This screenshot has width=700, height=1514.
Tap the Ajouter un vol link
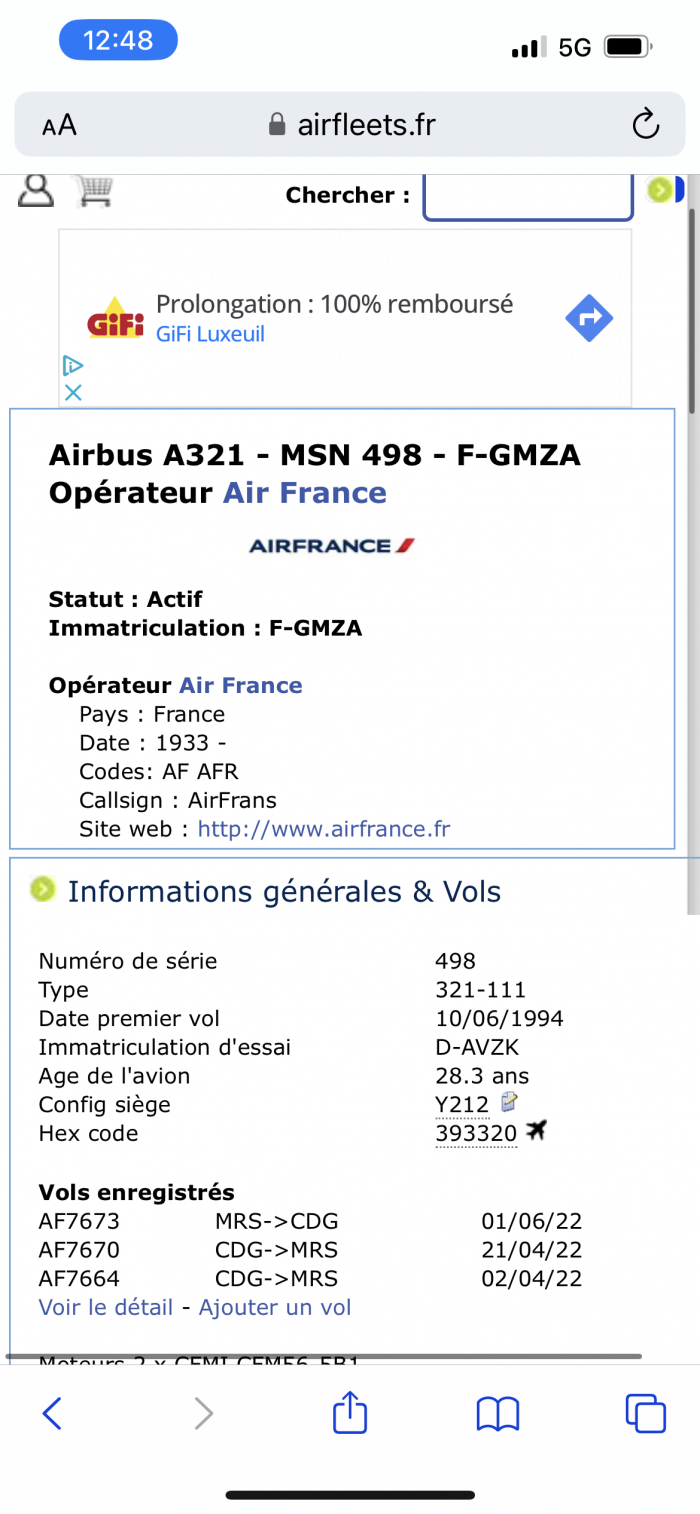pos(275,1307)
